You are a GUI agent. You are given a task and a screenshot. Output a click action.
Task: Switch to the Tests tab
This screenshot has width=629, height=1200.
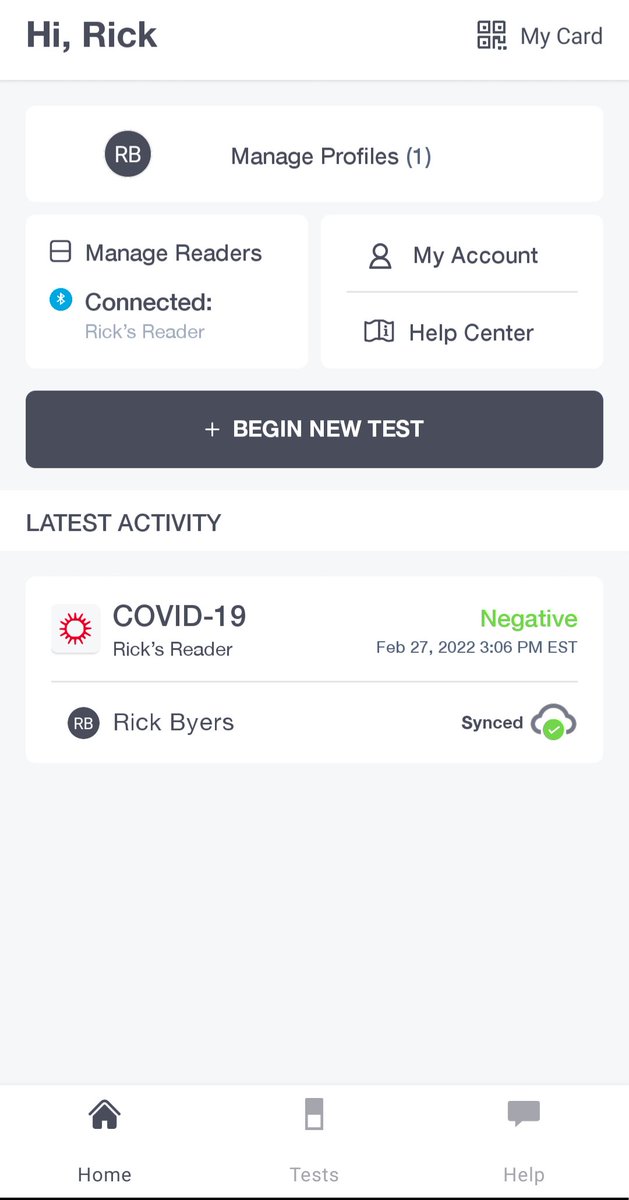314,1174
